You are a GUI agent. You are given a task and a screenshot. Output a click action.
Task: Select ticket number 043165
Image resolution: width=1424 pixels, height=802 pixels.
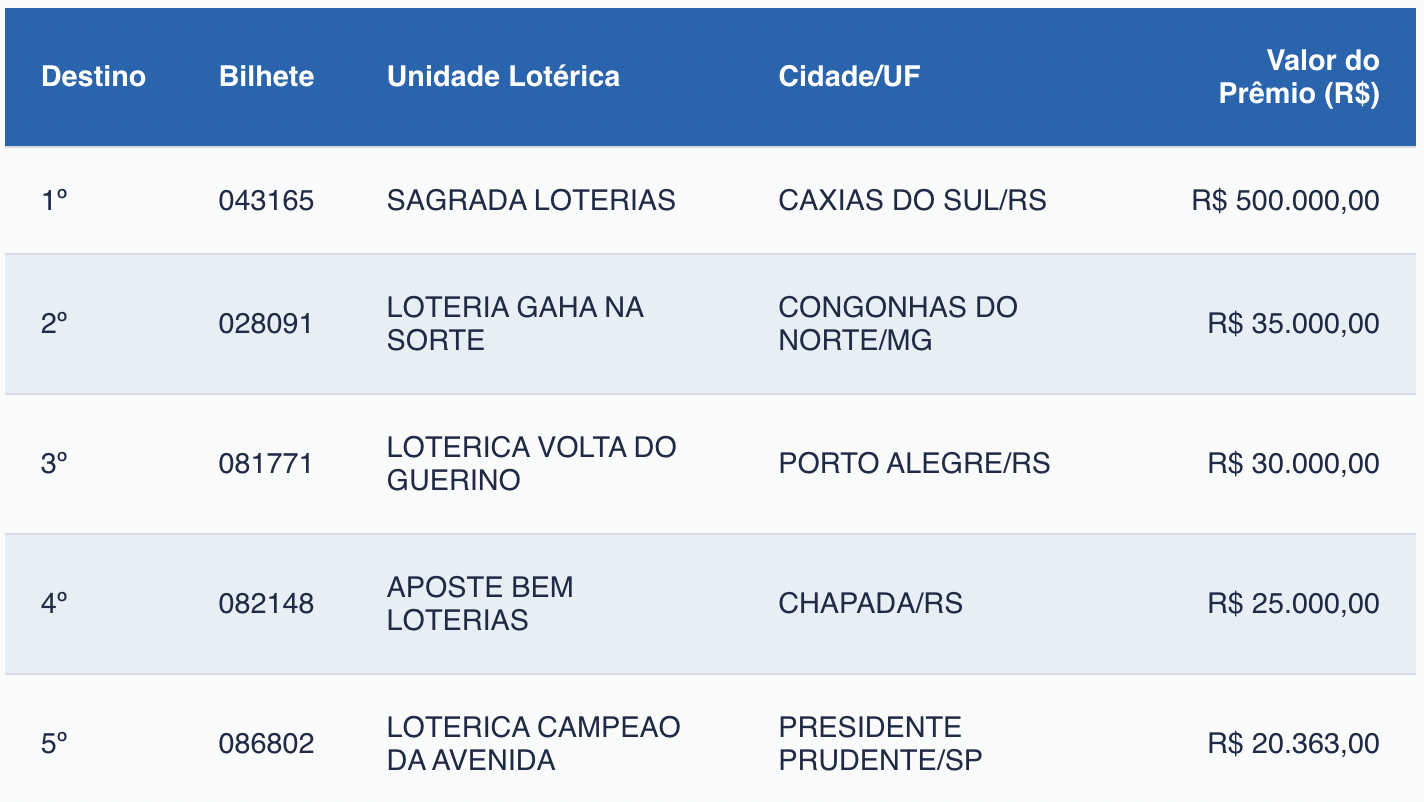tap(266, 201)
